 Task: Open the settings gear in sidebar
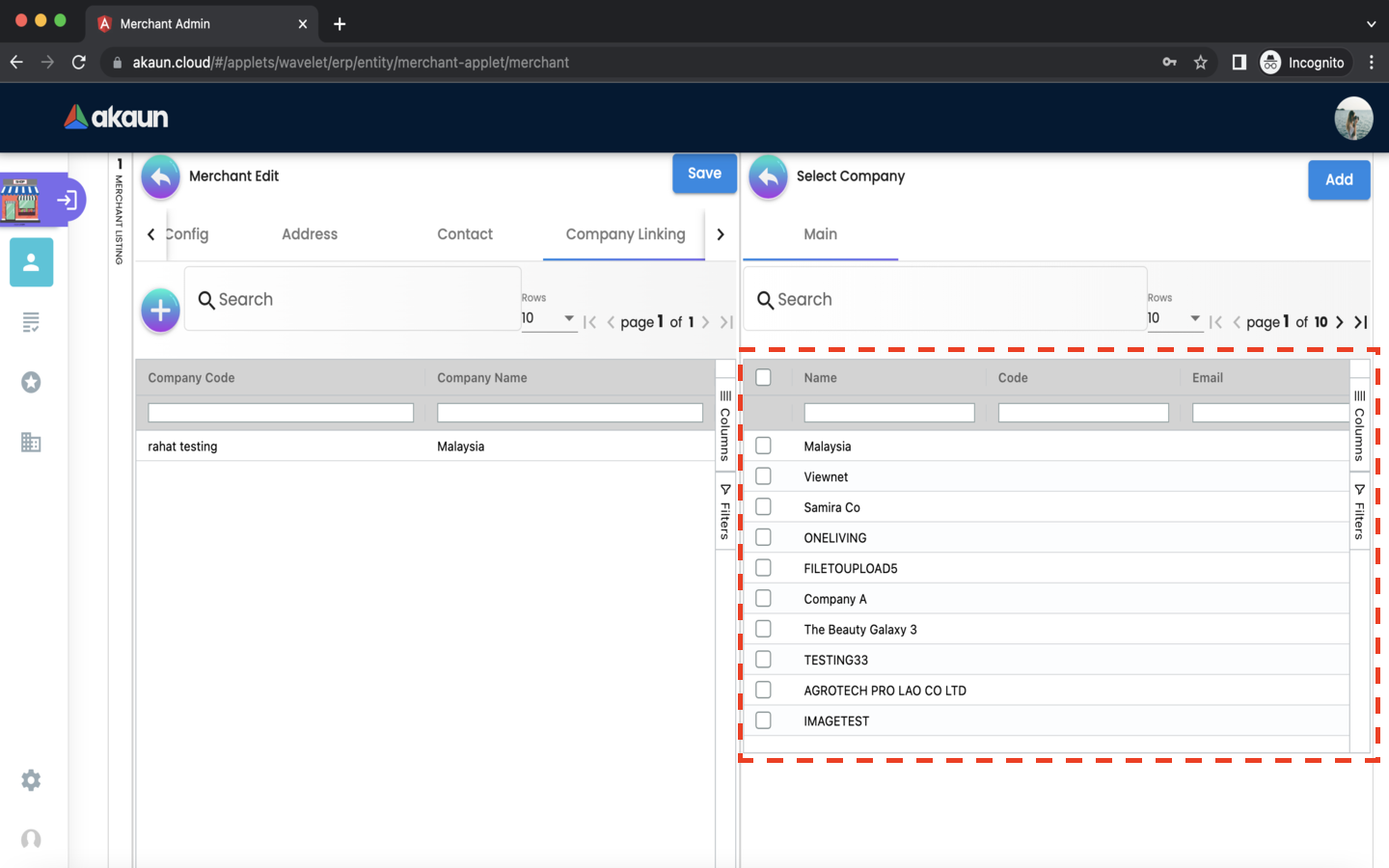(31, 780)
